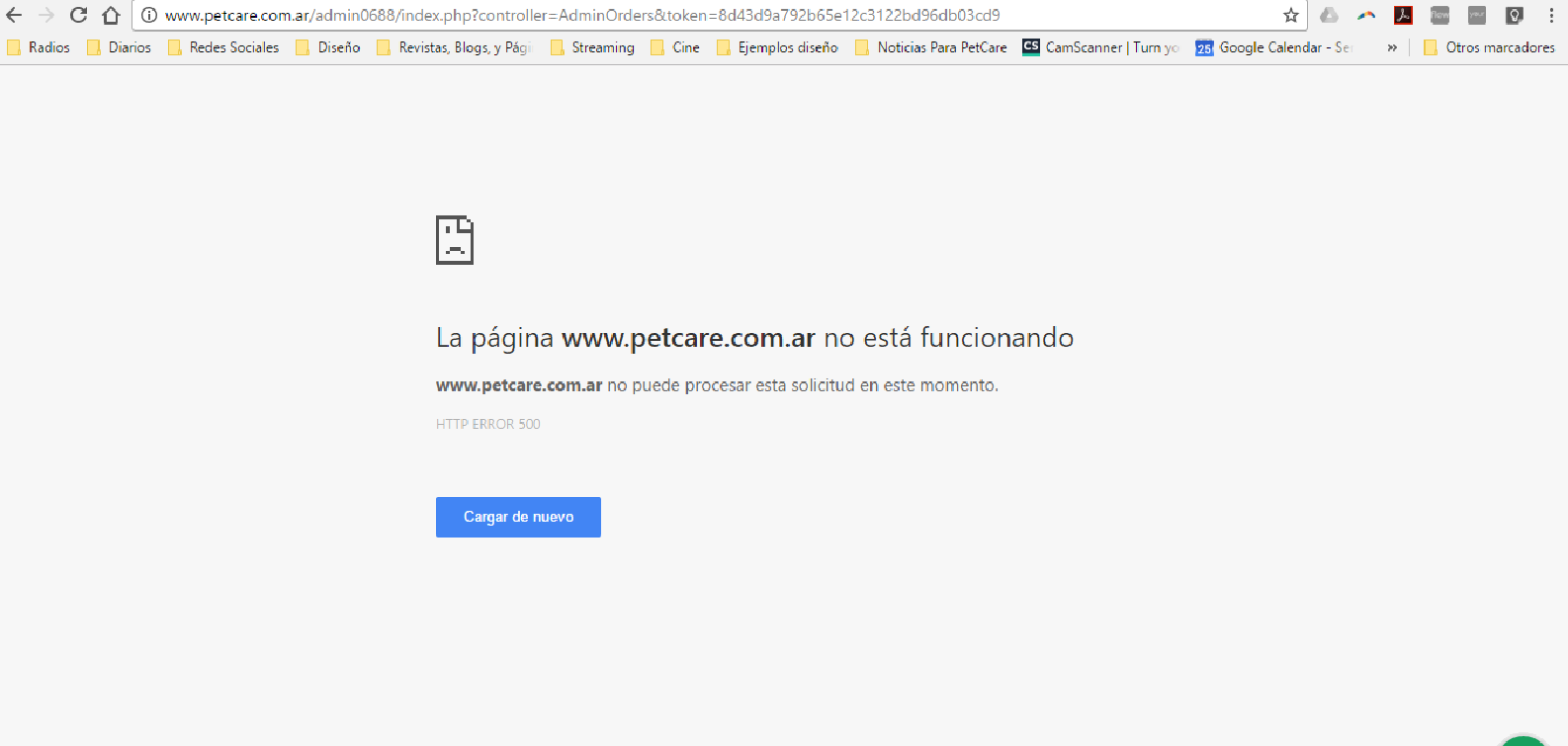This screenshot has height=746, width=1568.
Task: Click the gray 'flow' extension icon
Action: click(1439, 15)
